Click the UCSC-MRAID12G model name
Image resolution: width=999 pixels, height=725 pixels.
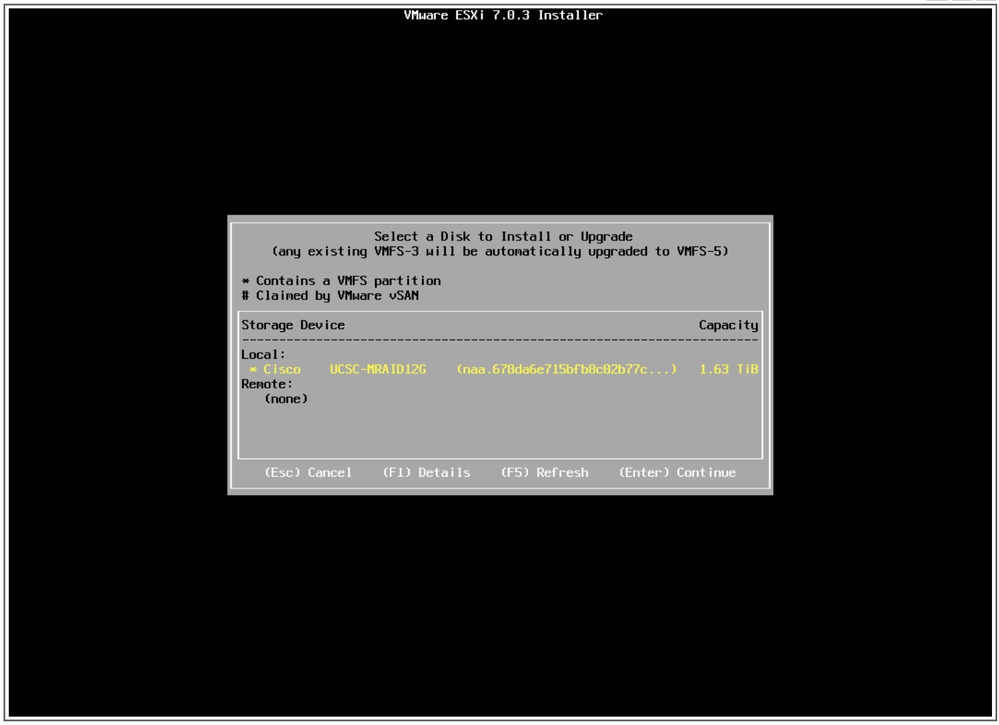pos(378,370)
